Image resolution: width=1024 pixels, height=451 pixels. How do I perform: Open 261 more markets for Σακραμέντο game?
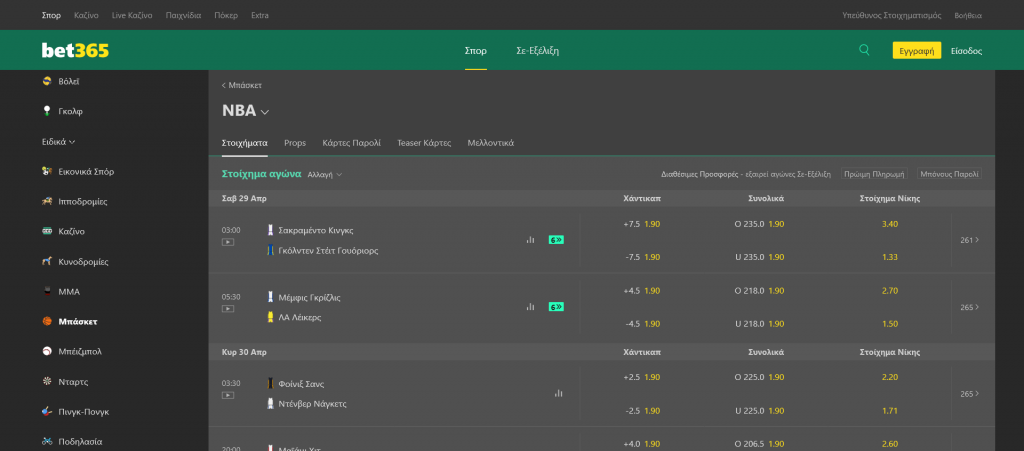click(969, 240)
